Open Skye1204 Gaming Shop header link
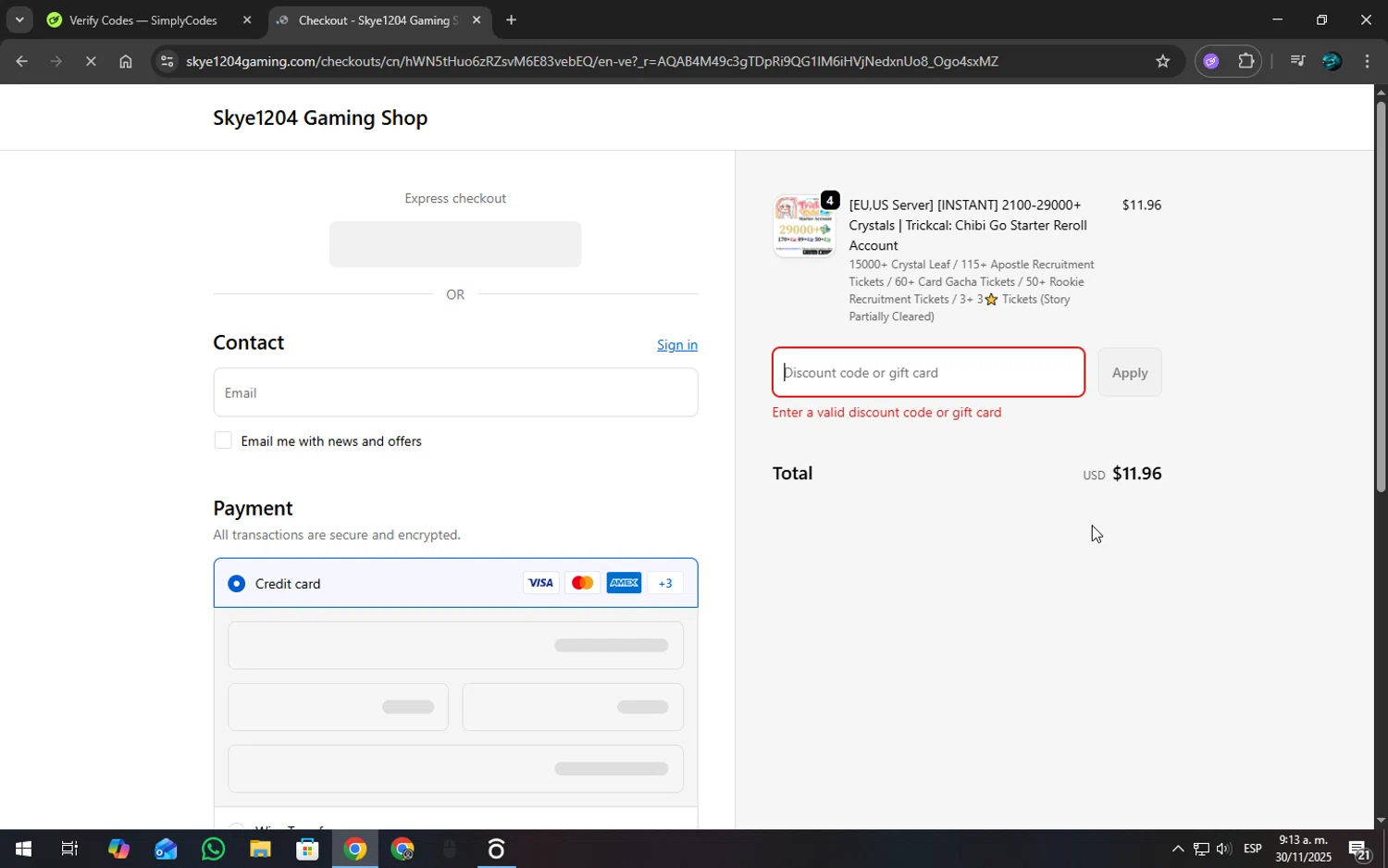The image size is (1388, 868). click(x=320, y=118)
